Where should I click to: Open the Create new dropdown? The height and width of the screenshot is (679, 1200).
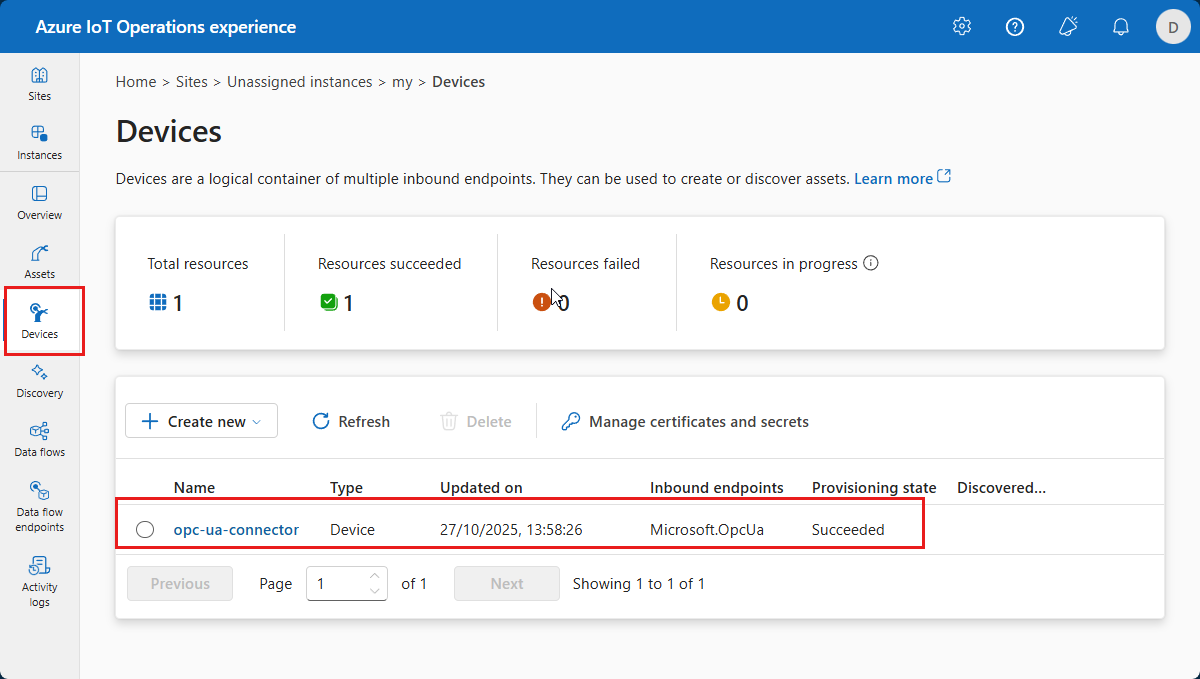coord(201,421)
